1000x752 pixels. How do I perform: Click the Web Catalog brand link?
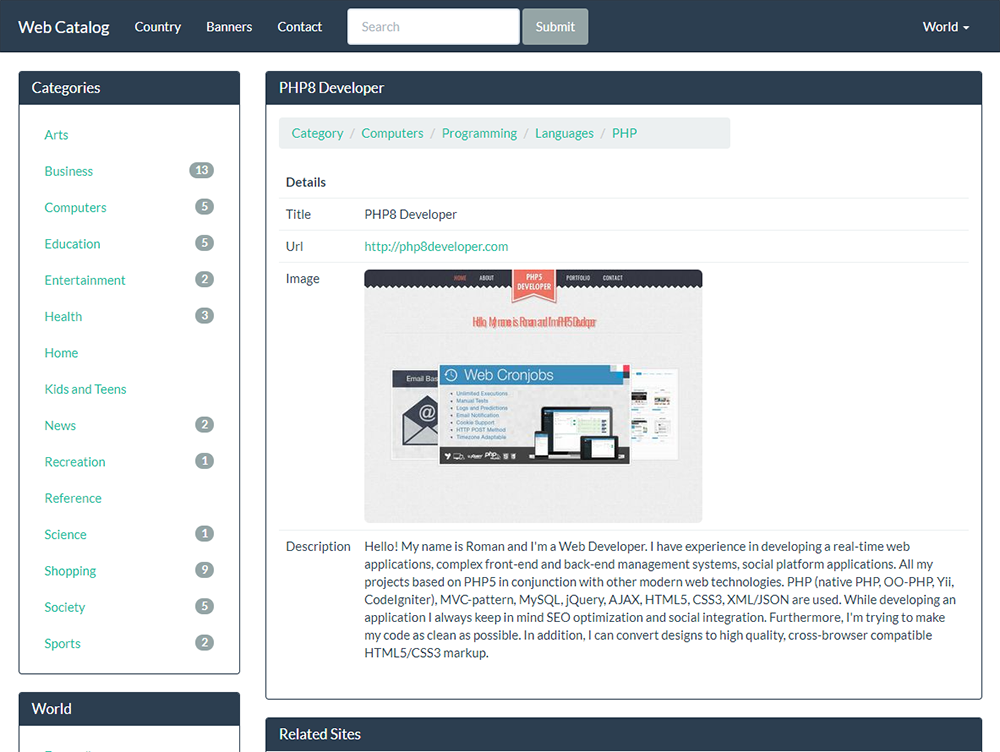pos(63,27)
